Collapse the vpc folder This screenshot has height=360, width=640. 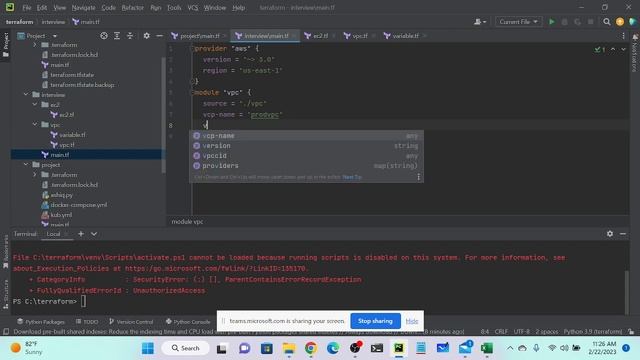(x=35, y=124)
